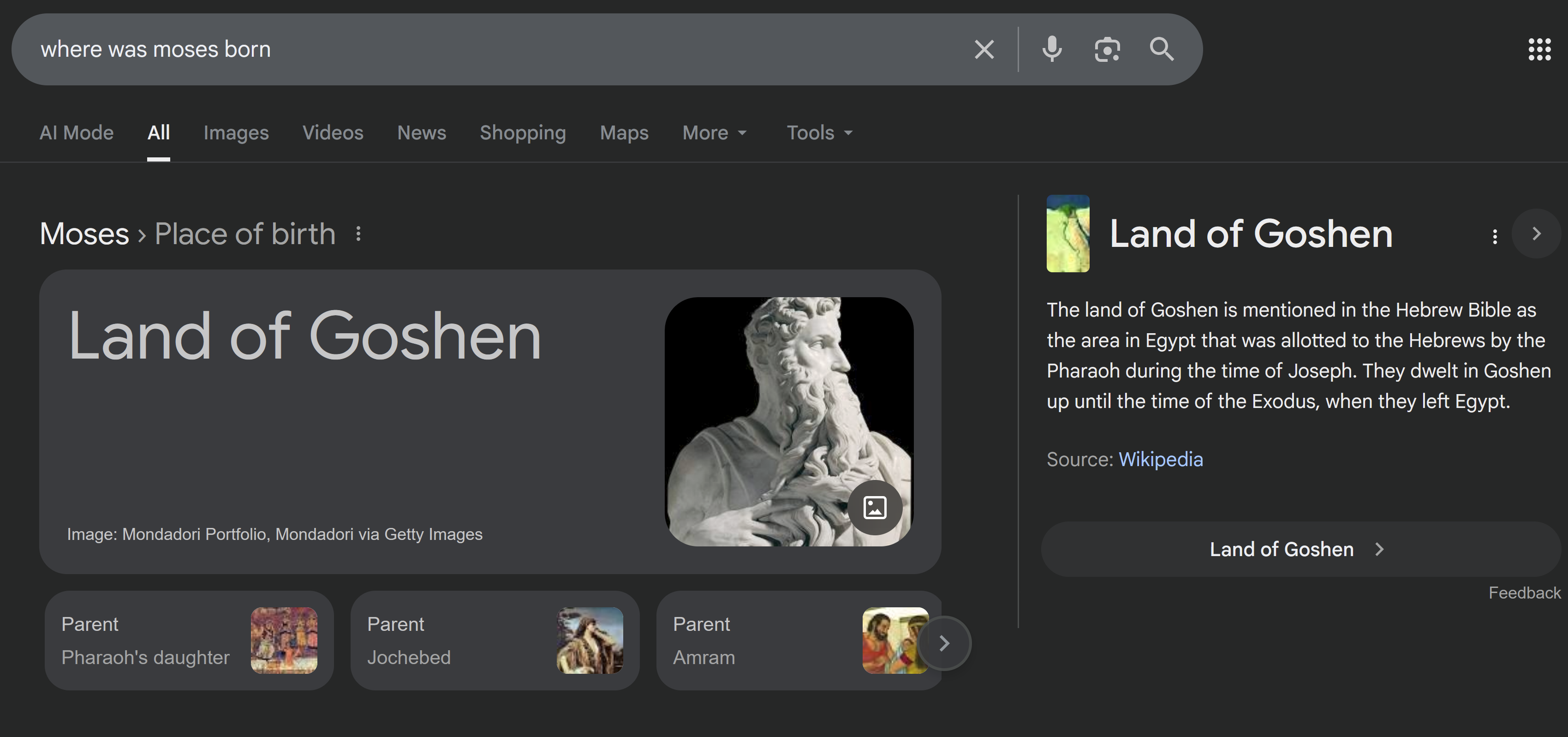The height and width of the screenshot is (737, 1568).
Task: Start voice search with microphone icon
Action: click(1052, 49)
